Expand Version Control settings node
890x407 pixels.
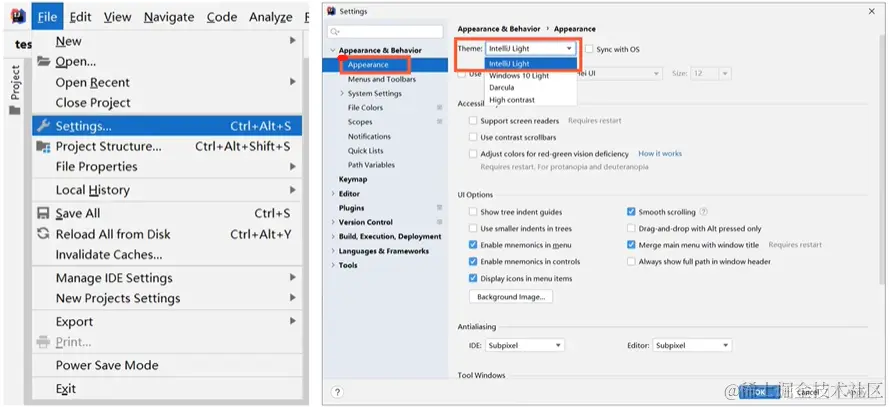pyautogui.click(x=333, y=222)
